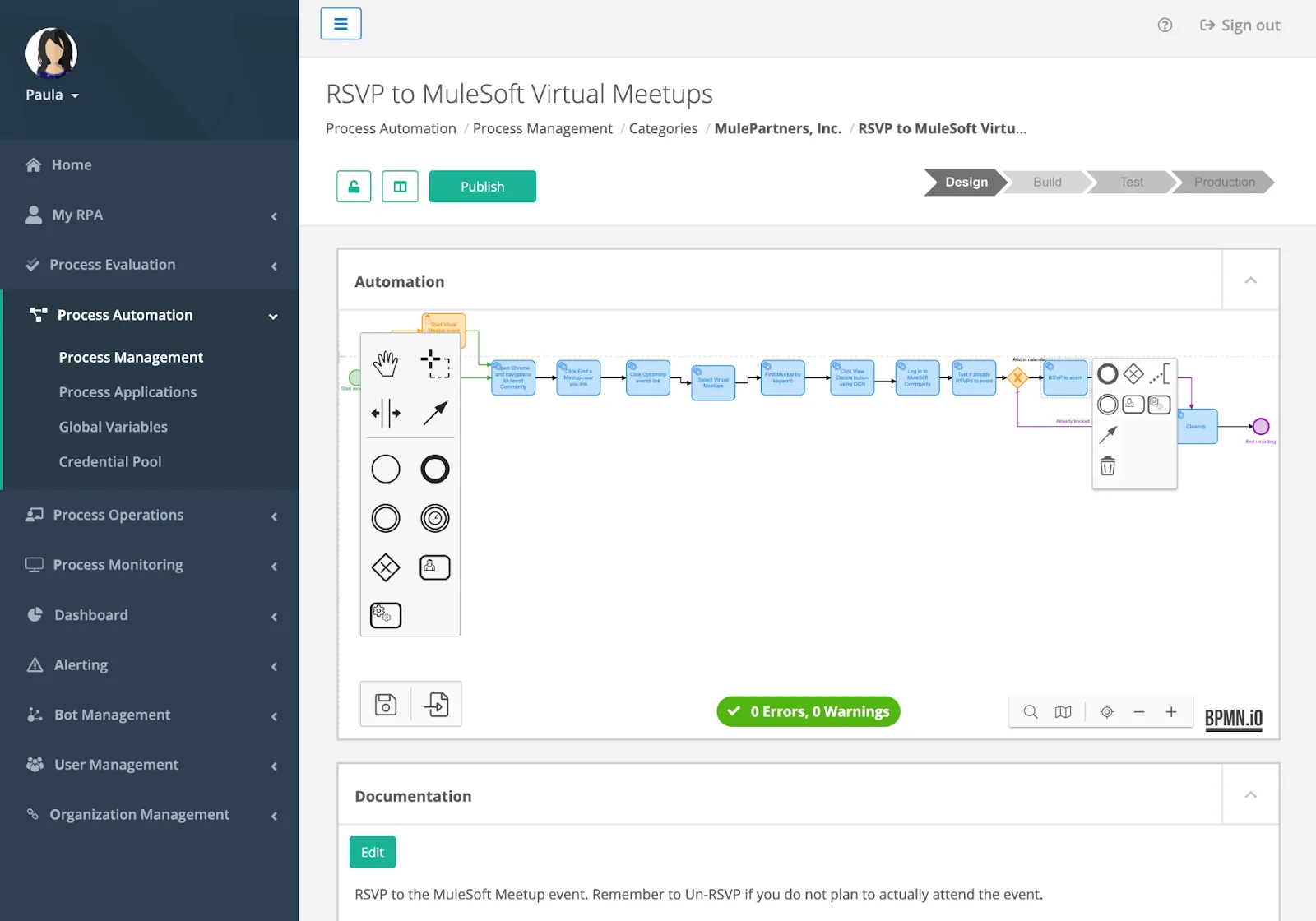The width and height of the screenshot is (1316, 921).
Task: Create an end event from the palette
Action: (x=435, y=469)
